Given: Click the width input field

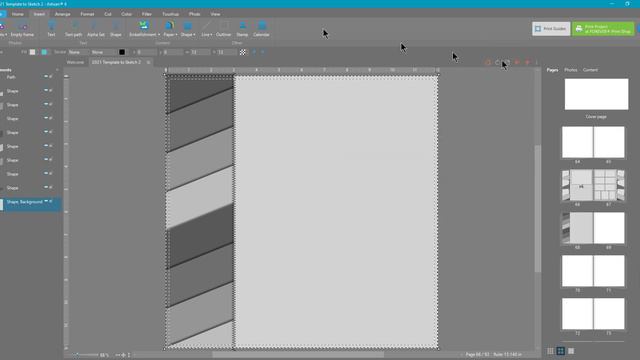Looking at the screenshot, I should click(201, 52).
